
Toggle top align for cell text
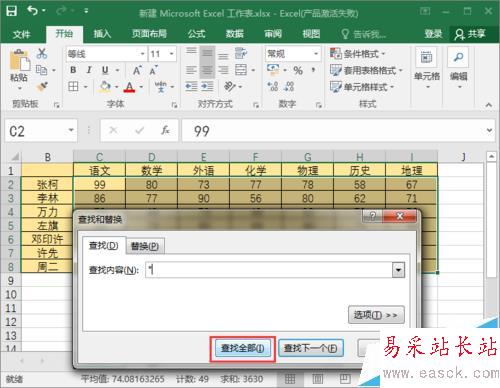[191, 52]
